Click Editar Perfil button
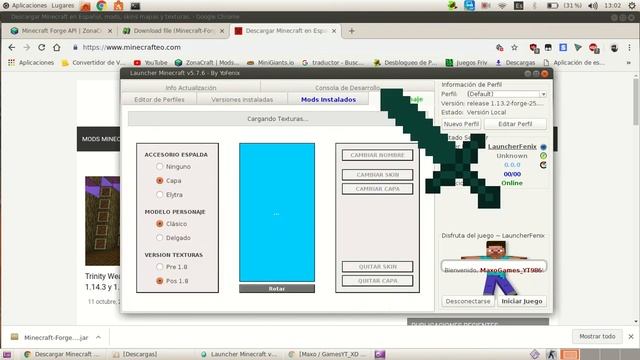640x360 pixels. point(515,124)
